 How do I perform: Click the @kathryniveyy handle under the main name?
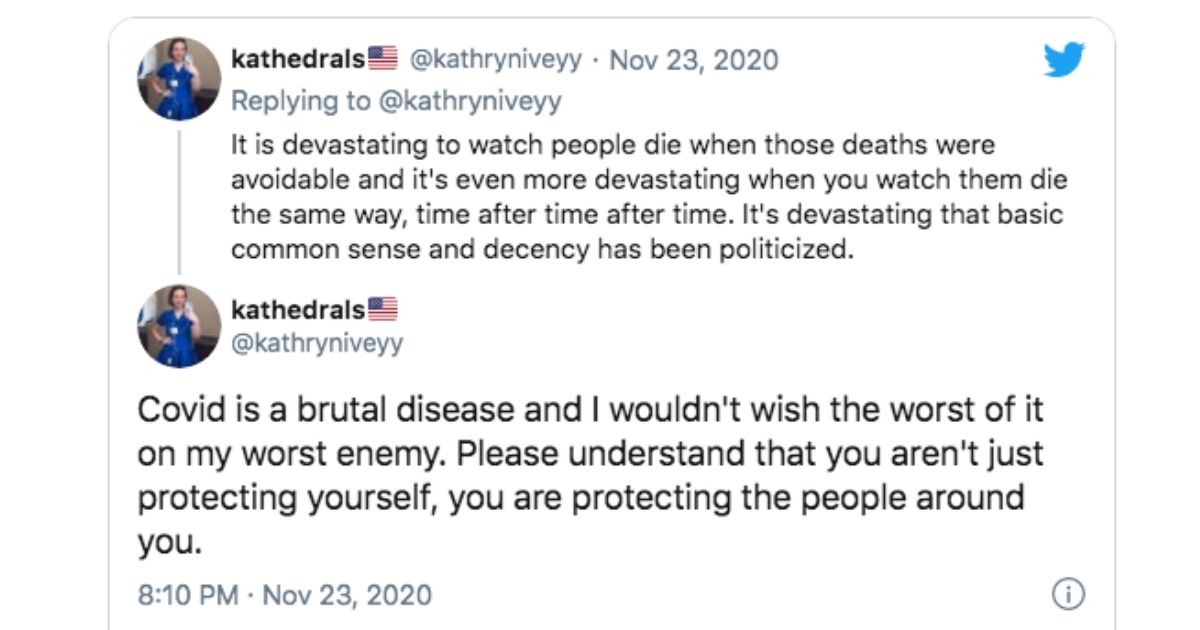click(x=317, y=344)
